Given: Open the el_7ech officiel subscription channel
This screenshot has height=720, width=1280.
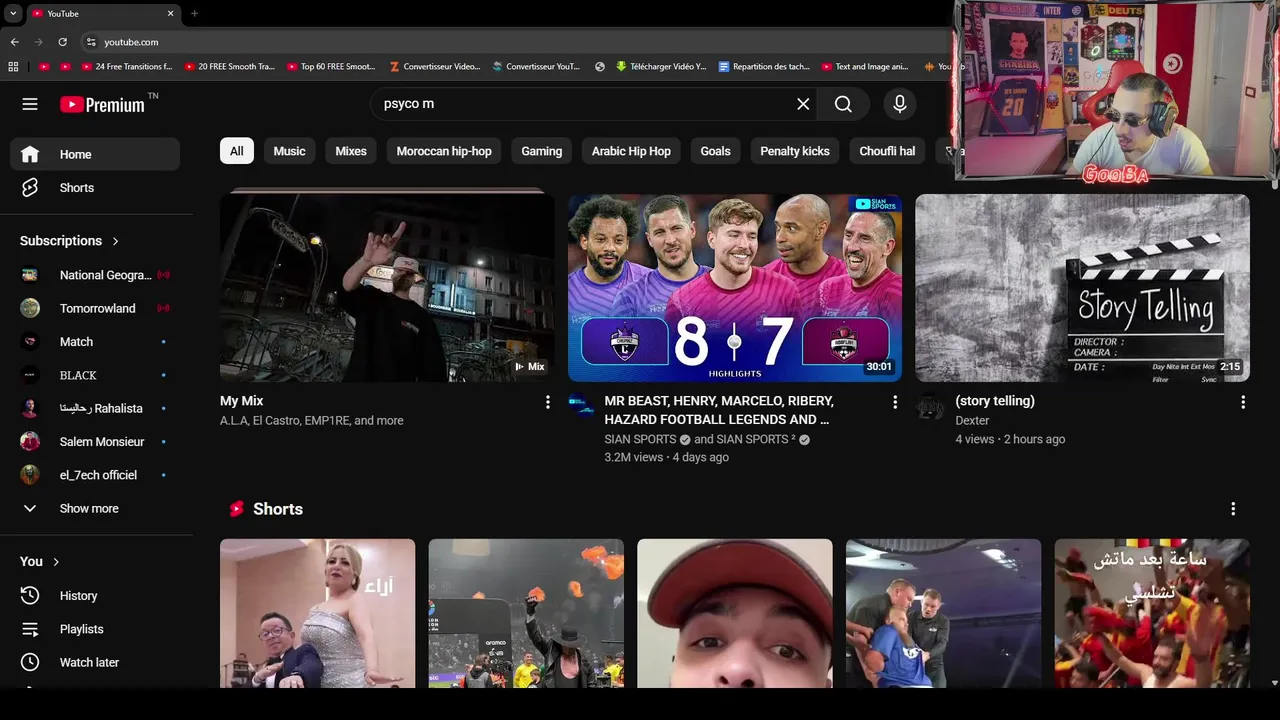Looking at the screenshot, I should (95, 475).
